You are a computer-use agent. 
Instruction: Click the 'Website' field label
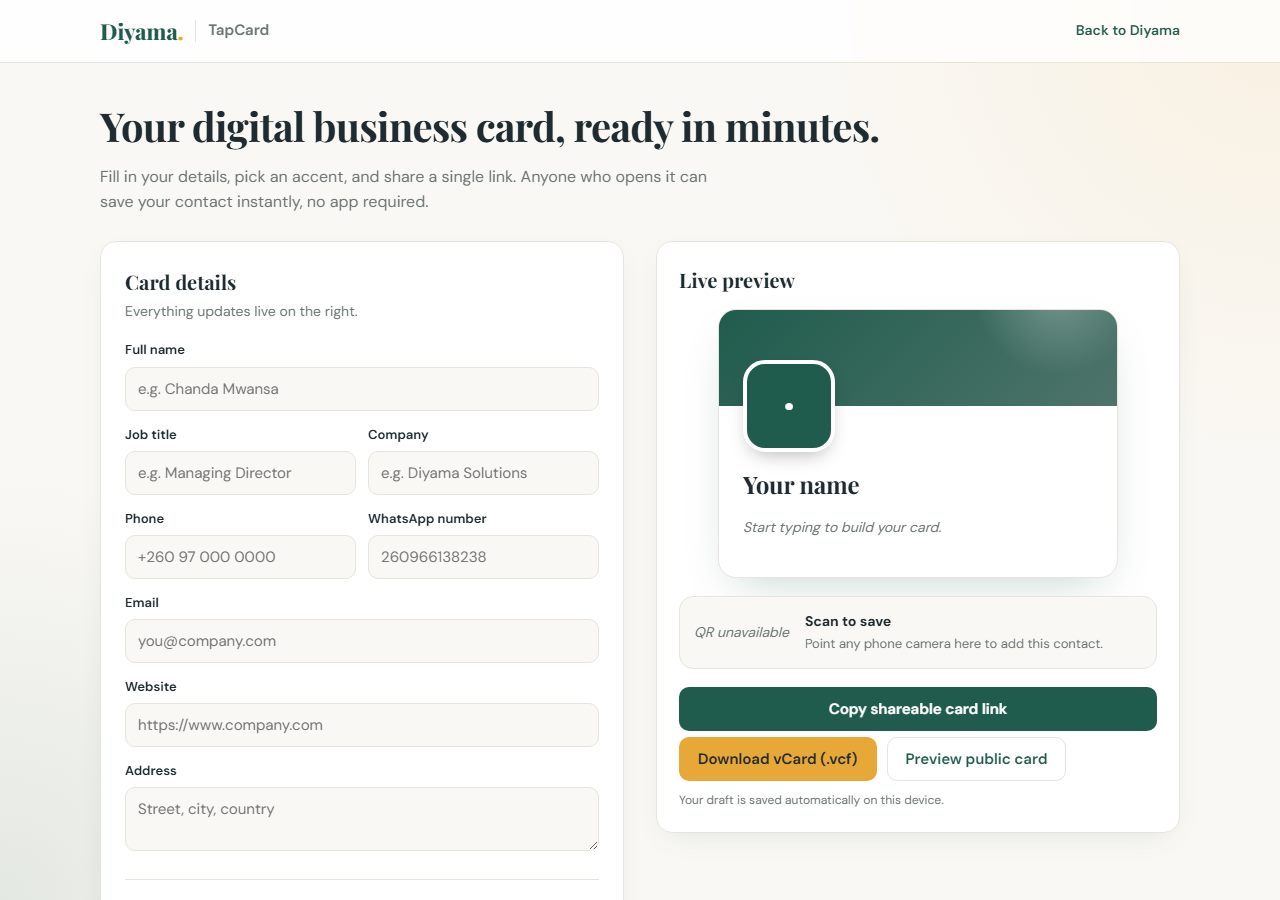(151, 687)
